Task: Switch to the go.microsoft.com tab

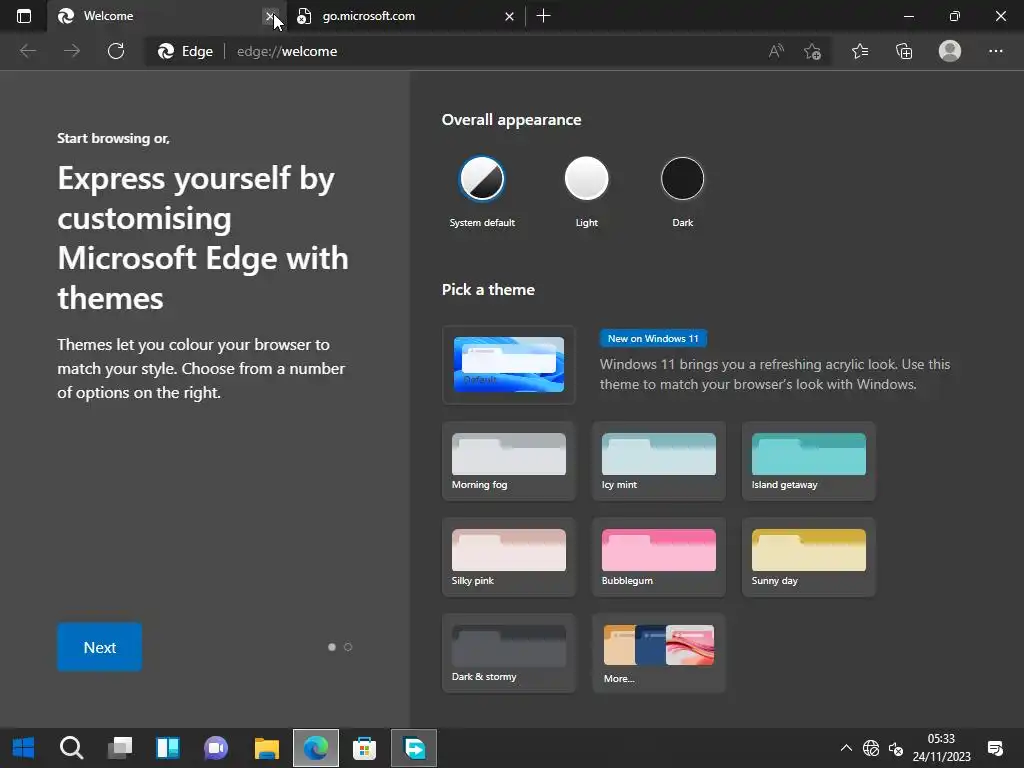Action: pyautogui.click(x=405, y=16)
